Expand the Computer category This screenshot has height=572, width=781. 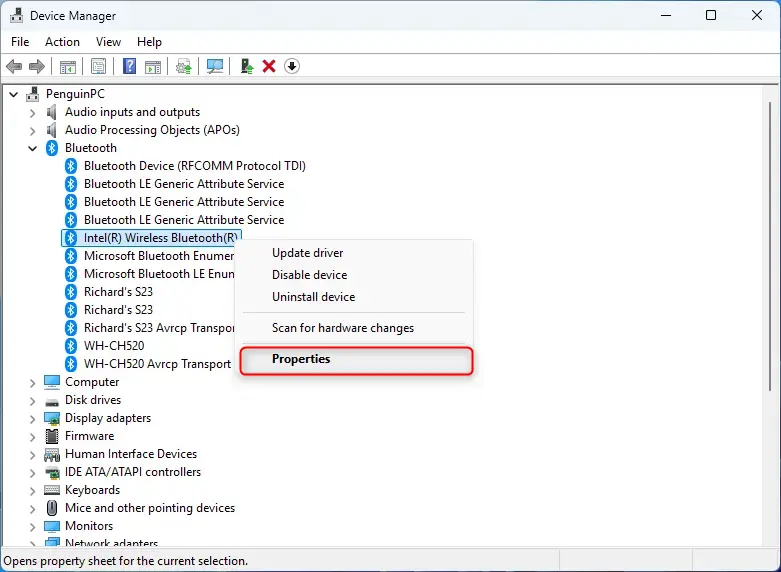tap(32, 383)
